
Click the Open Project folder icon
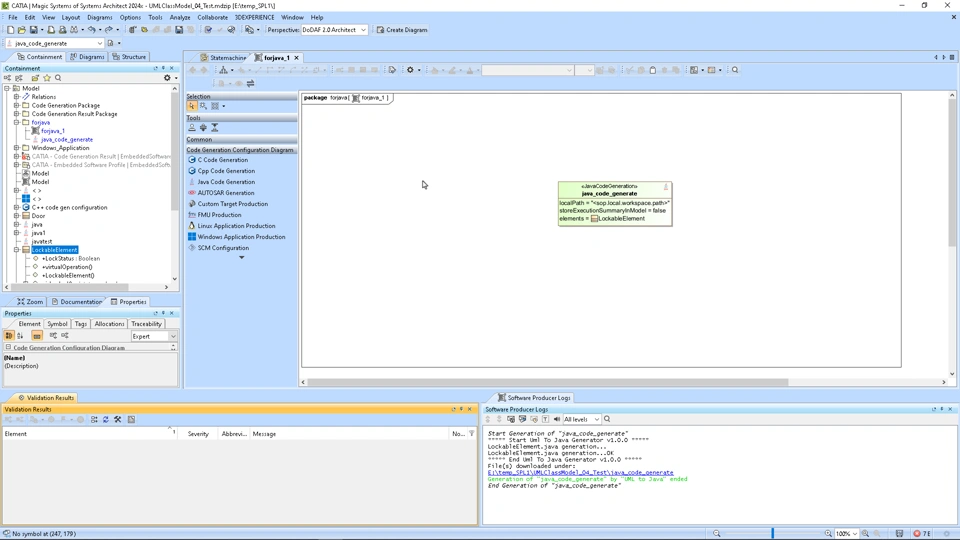[x=21, y=29]
